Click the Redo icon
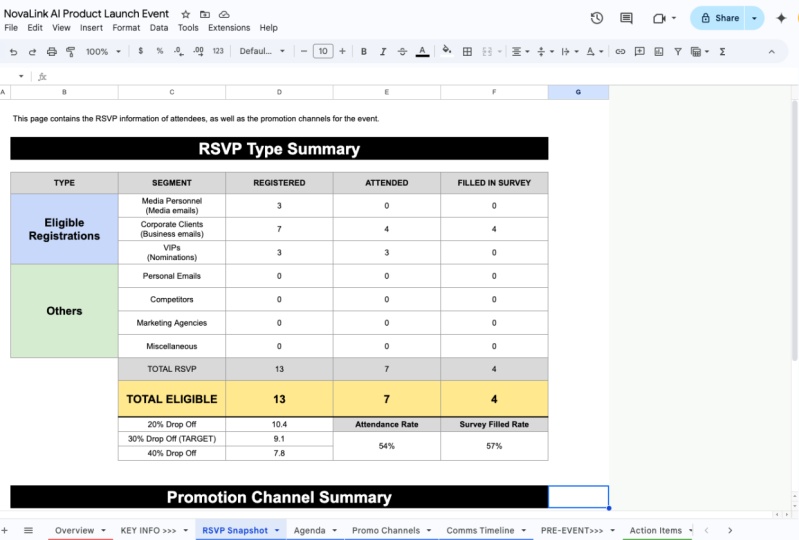799x540 pixels. [32, 51]
